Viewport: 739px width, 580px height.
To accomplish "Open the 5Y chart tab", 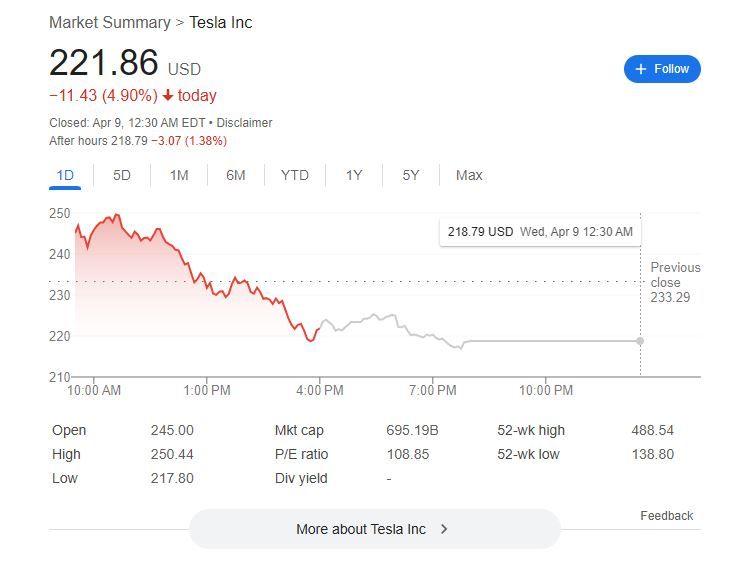I will point(411,175).
